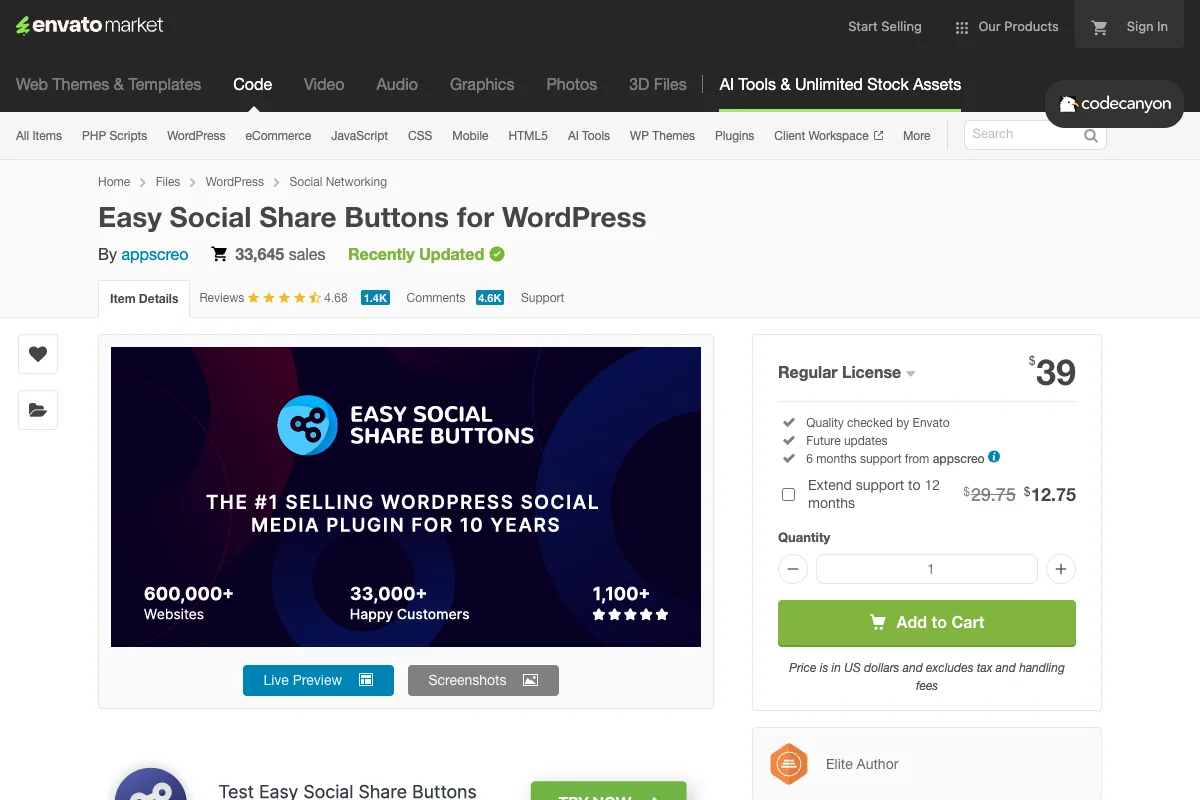This screenshot has height=800, width=1200.
Task: Select the Audio menu item
Action: (397, 85)
